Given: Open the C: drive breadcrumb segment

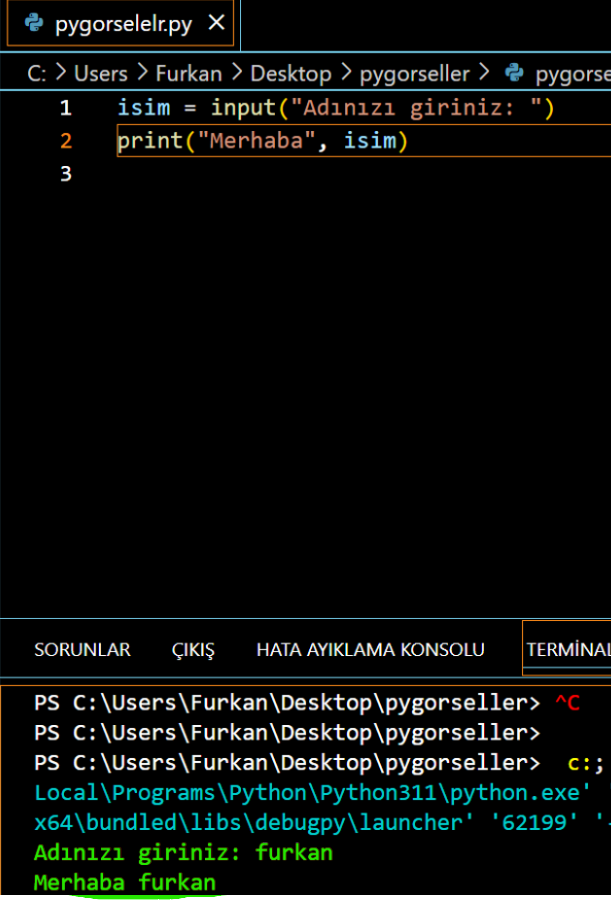Looking at the screenshot, I should point(36,73).
